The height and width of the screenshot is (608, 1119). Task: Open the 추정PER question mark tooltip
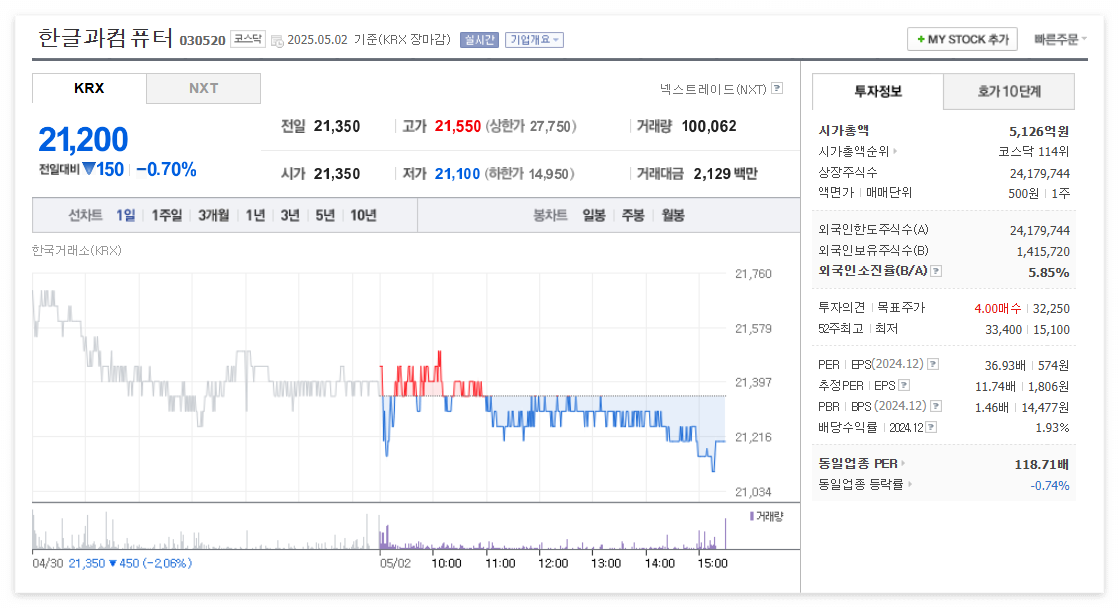904,385
